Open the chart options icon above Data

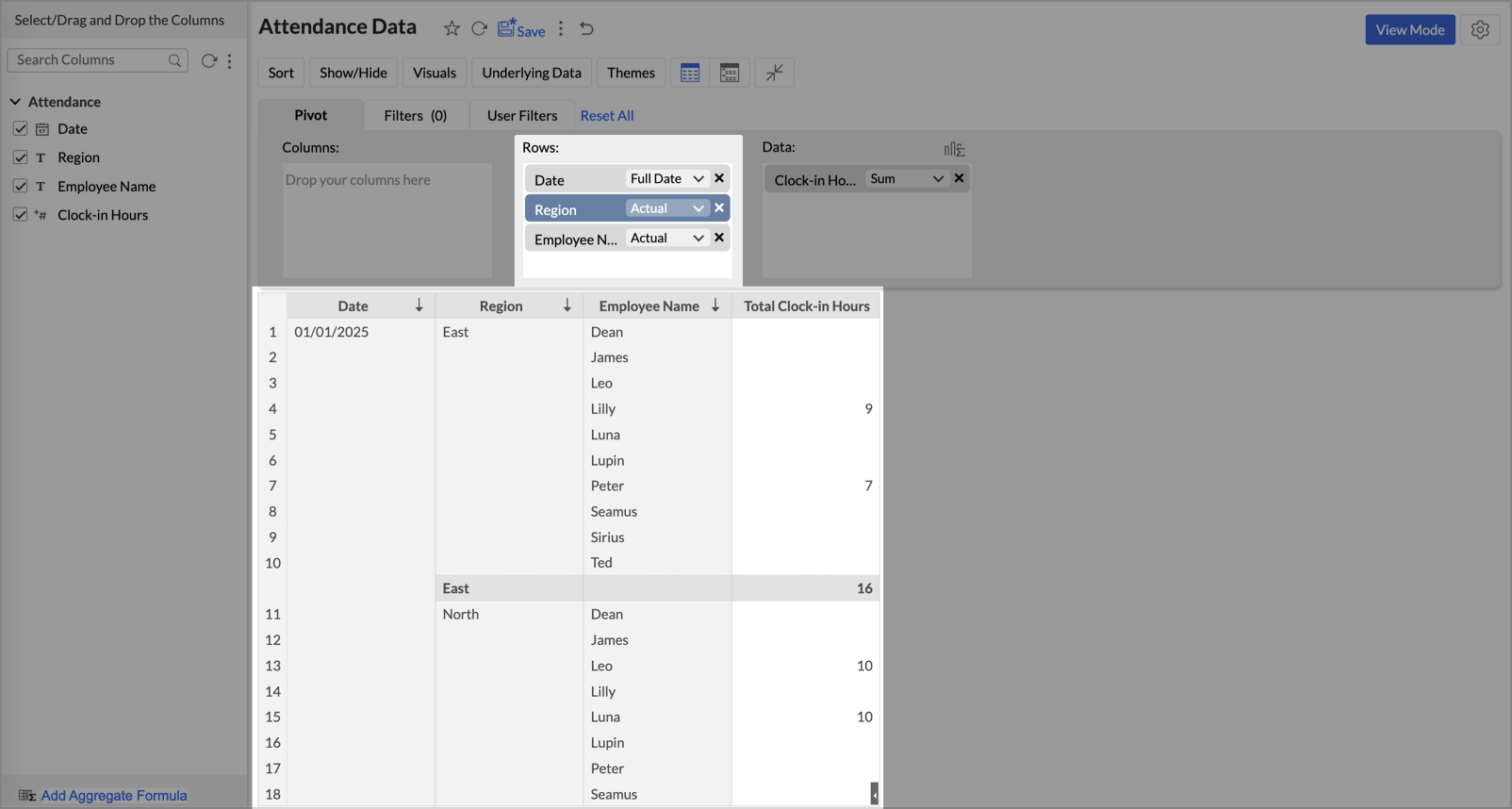click(954, 149)
